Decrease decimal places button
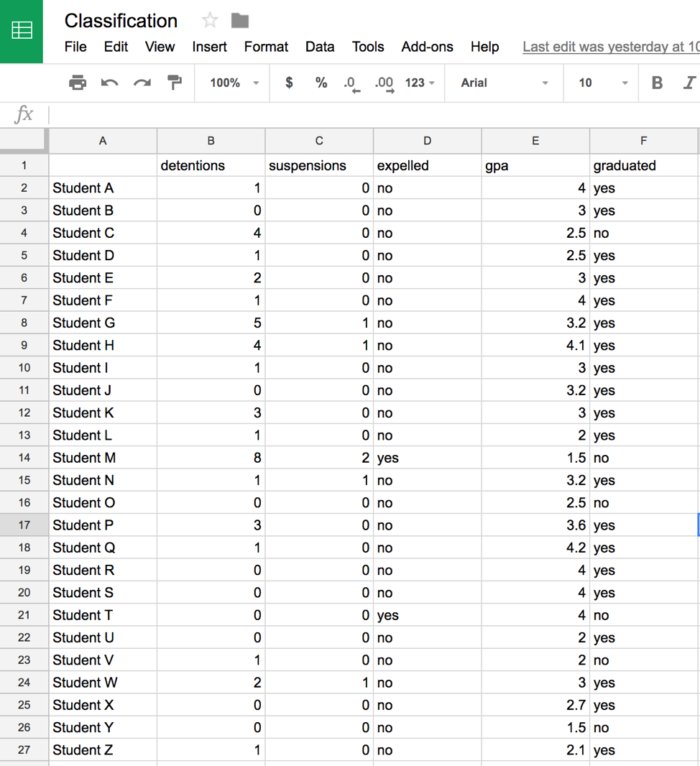 tap(352, 84)
